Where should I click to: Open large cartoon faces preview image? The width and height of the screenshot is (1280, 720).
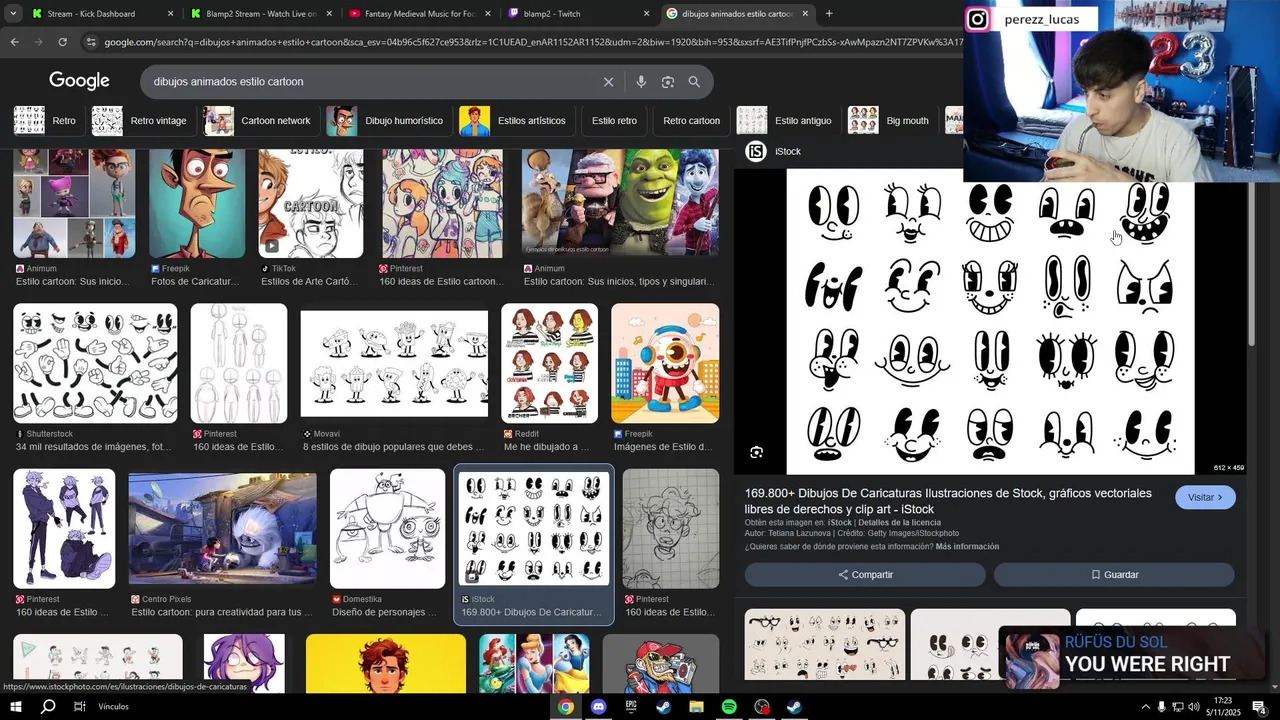click(x=990, y=321)
